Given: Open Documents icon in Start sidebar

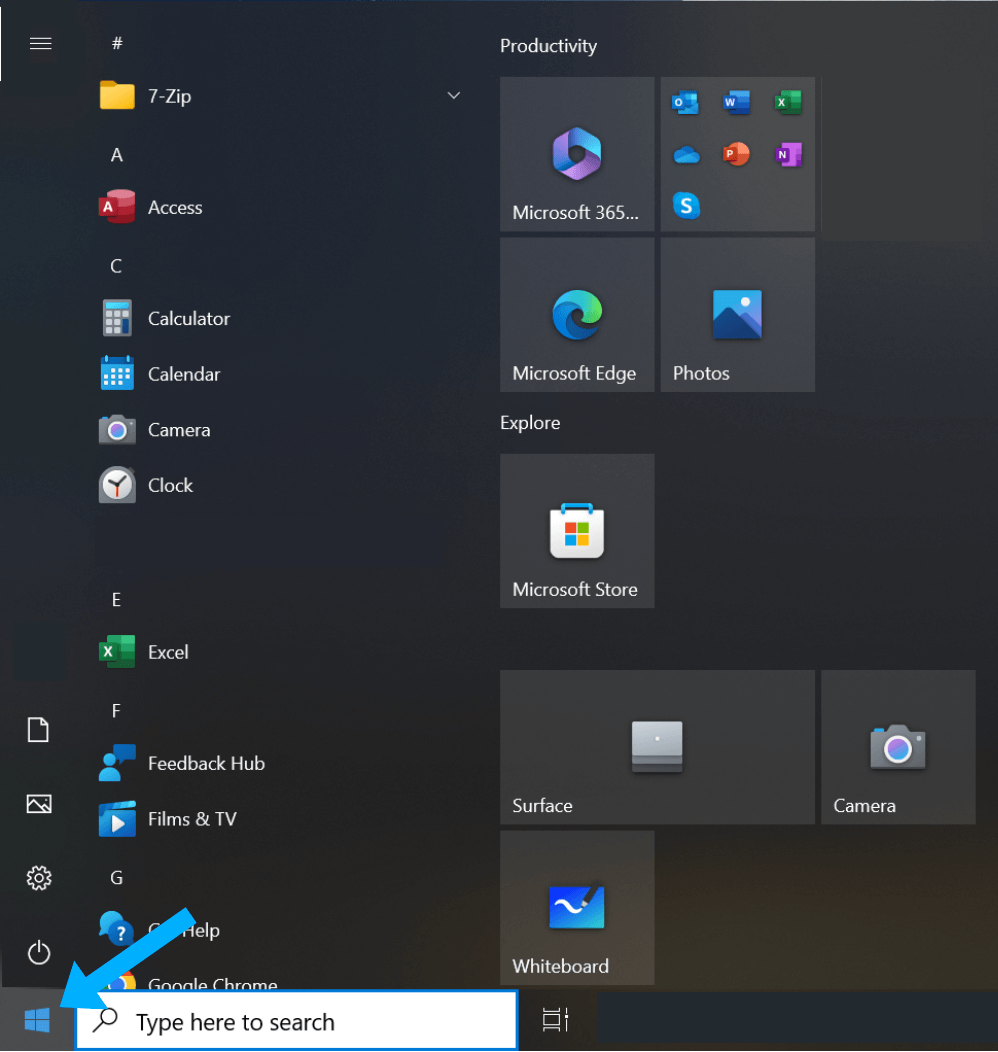Looking at the screenshot, I should coord(39,730).
